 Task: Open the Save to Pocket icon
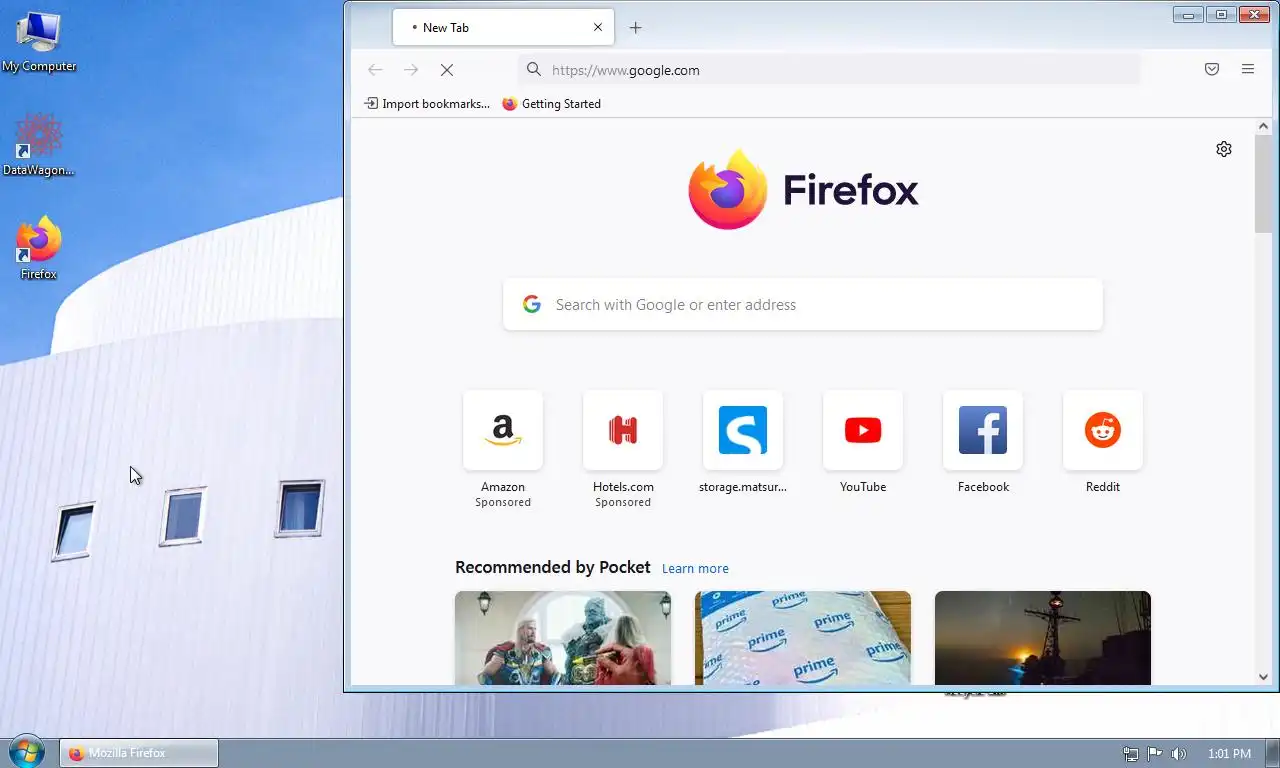pos(1212,70)
